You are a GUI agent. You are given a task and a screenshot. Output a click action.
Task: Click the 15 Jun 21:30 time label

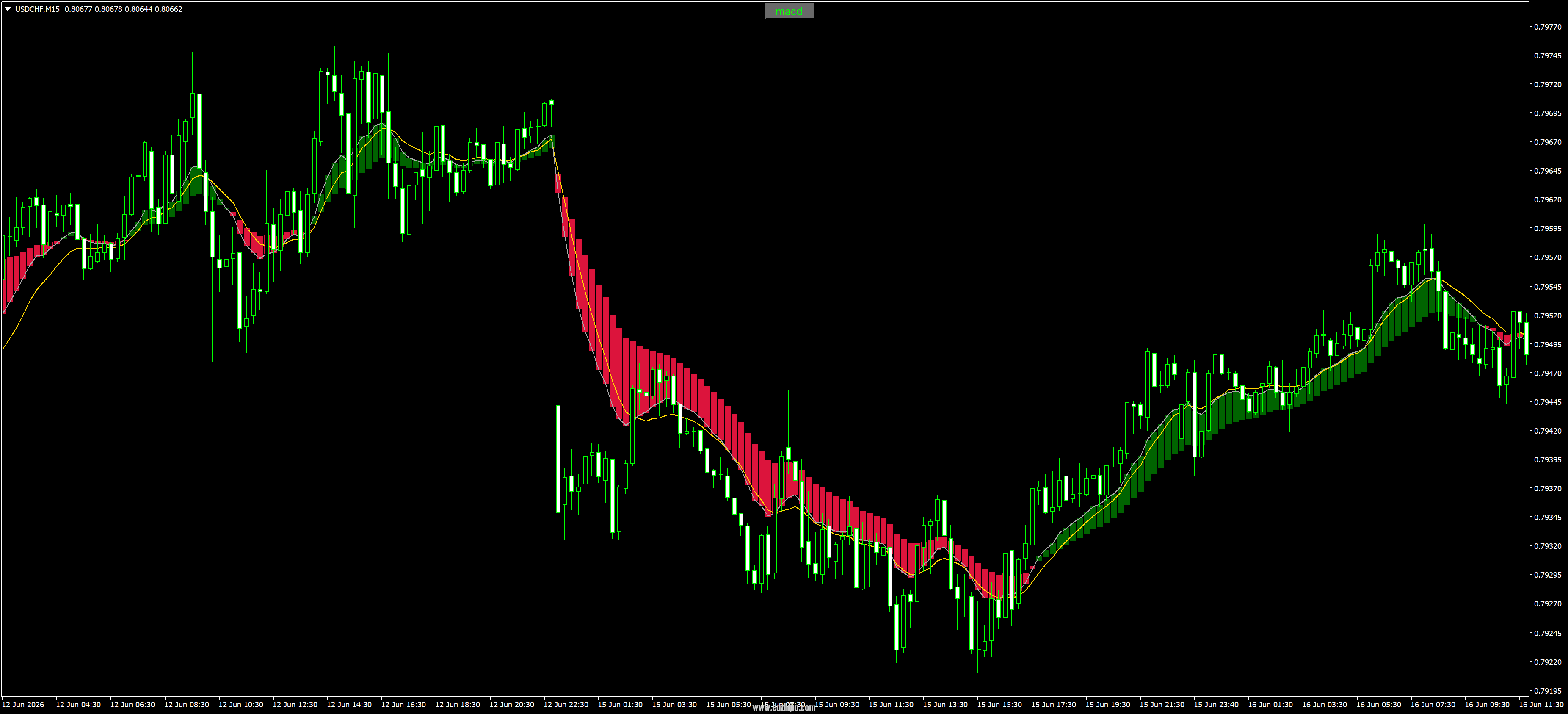coord(1162,705)
